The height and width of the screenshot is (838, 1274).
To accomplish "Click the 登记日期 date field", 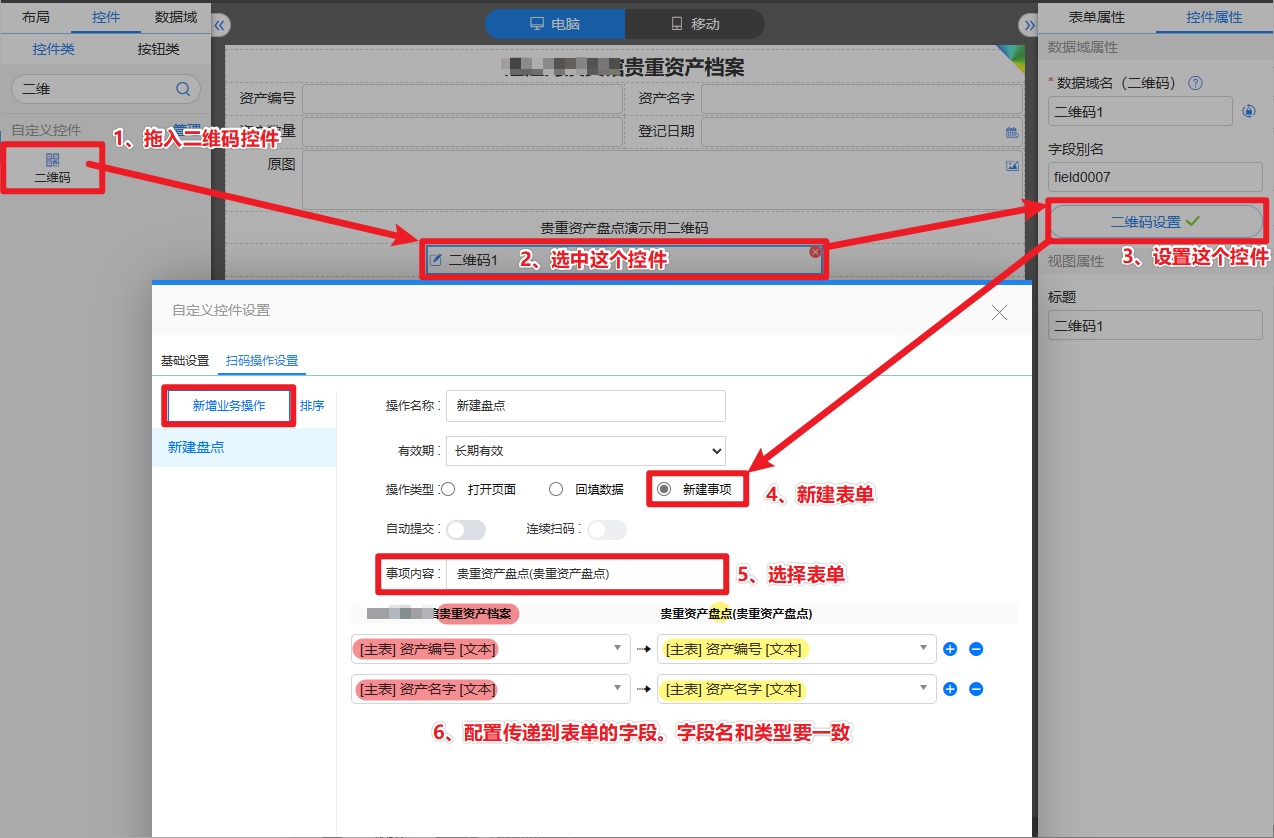I will (861, 131).
